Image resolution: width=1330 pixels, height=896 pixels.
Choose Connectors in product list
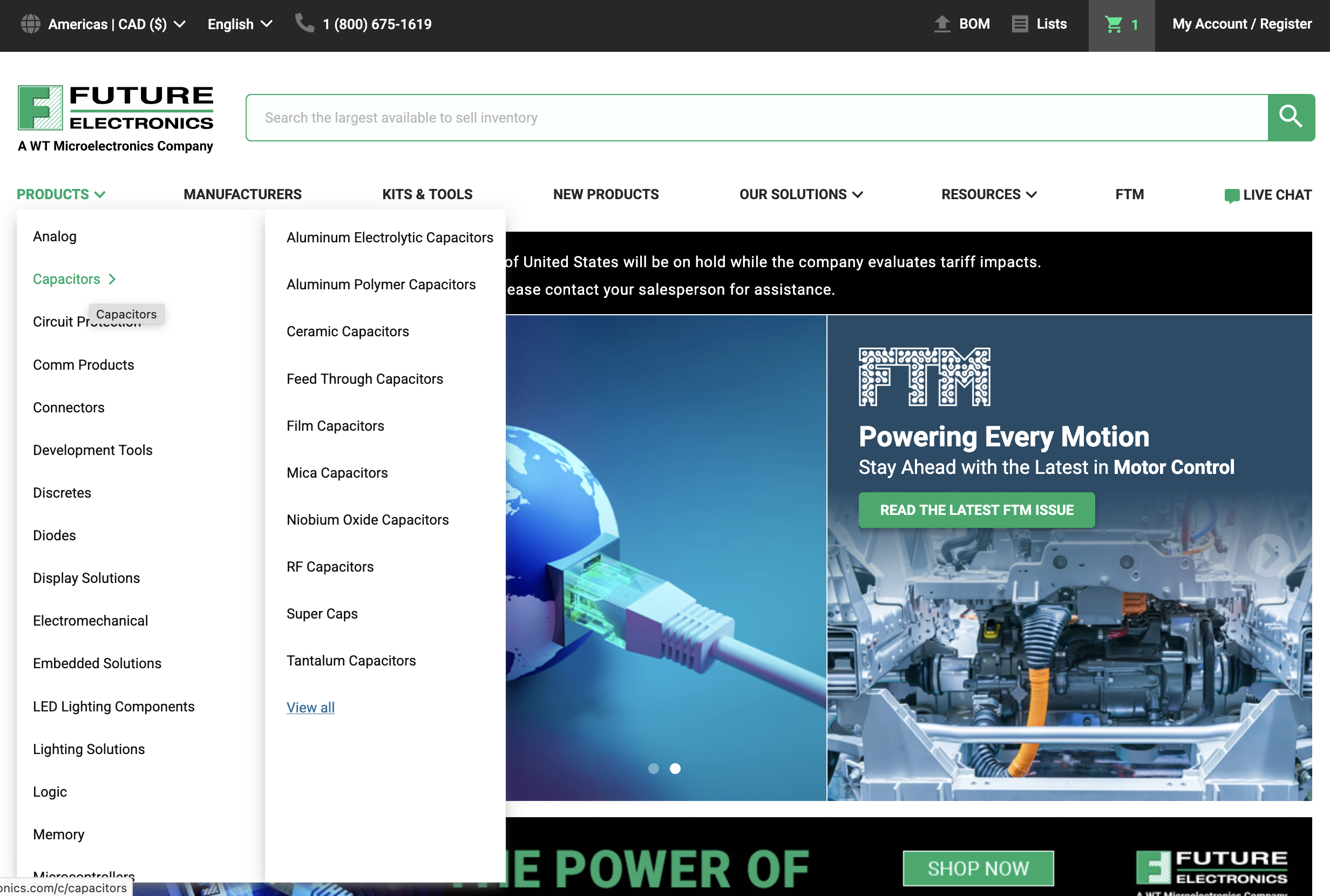tap(69, 408)
